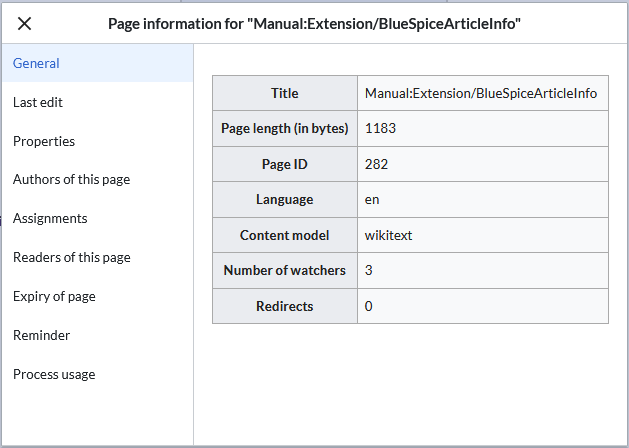The height and width of the screenshot is (448, 629).
Task: Click the Page length (in bytes) header
Action: click(x=284, y=128)
